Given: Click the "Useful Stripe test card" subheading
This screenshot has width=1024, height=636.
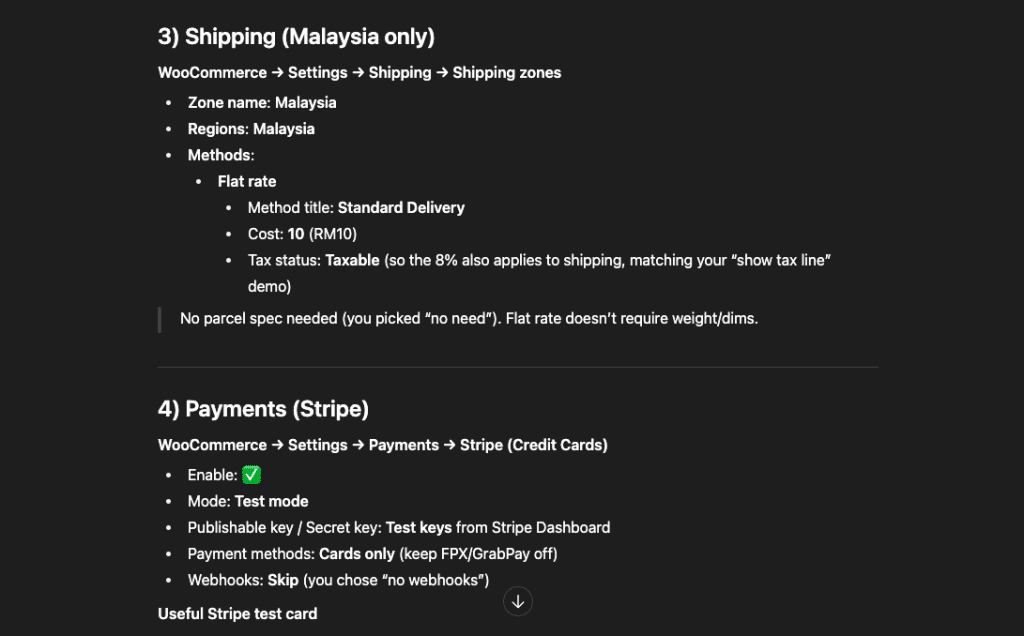Looking at the screenshot, I should 238,613.
